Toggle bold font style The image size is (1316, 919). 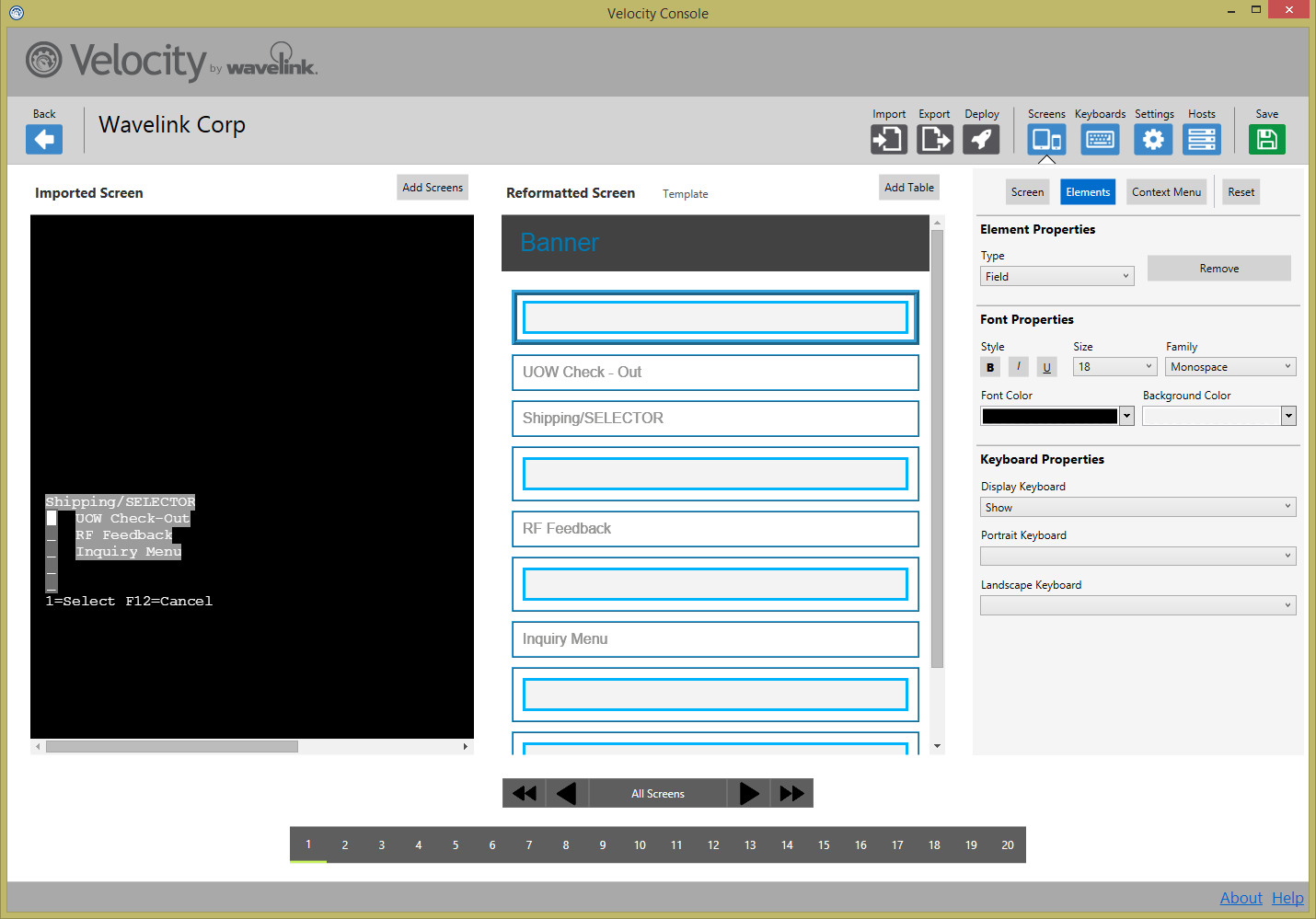990,367
